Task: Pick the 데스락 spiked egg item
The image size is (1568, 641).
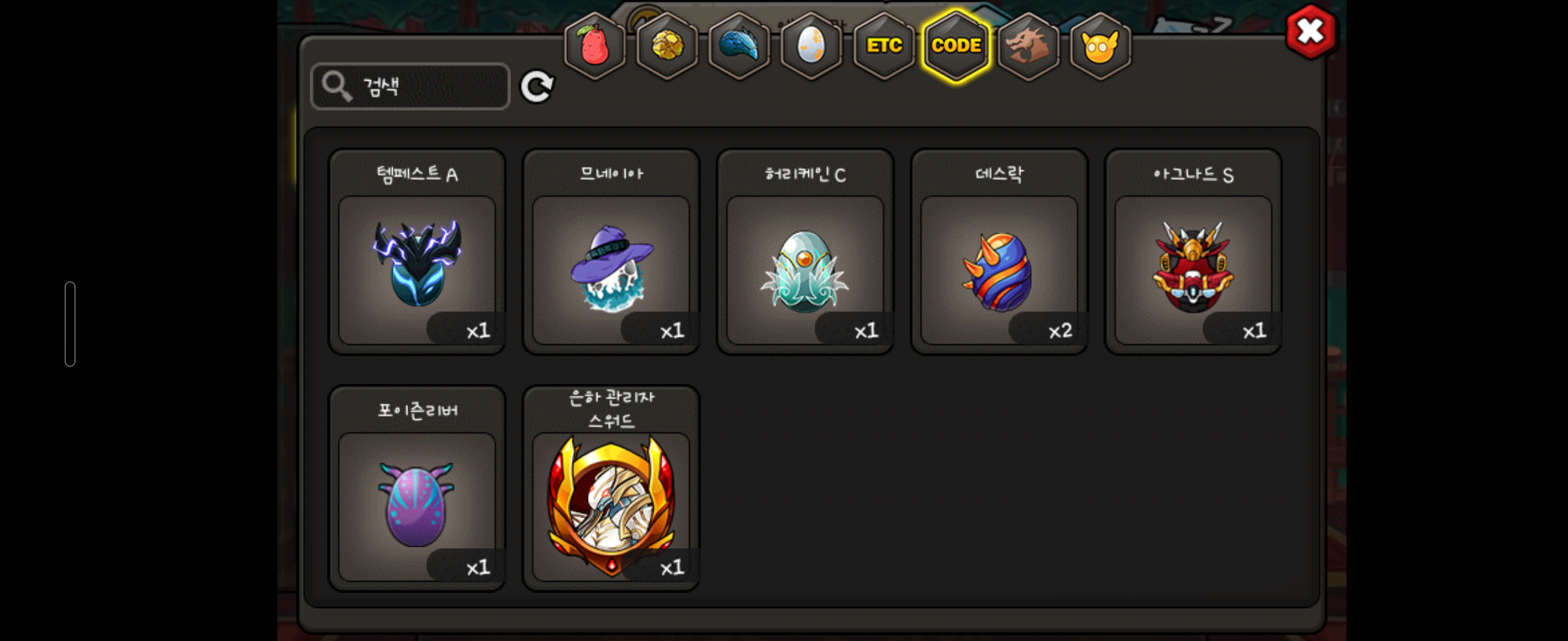Action: 999,252
